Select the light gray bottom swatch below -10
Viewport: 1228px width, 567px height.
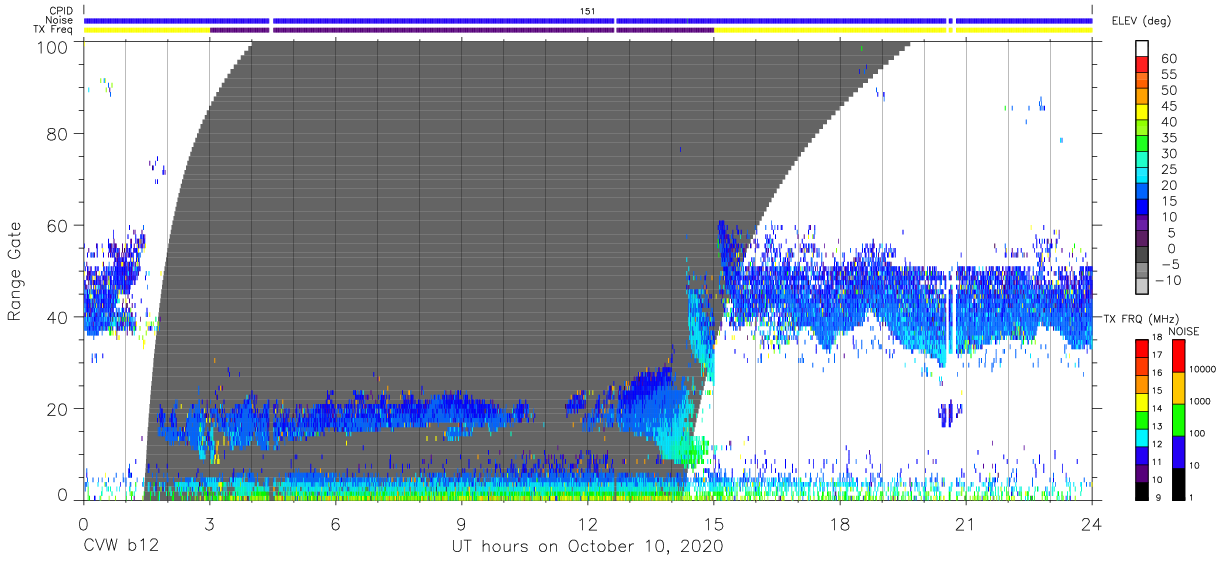pos(1143,287)
